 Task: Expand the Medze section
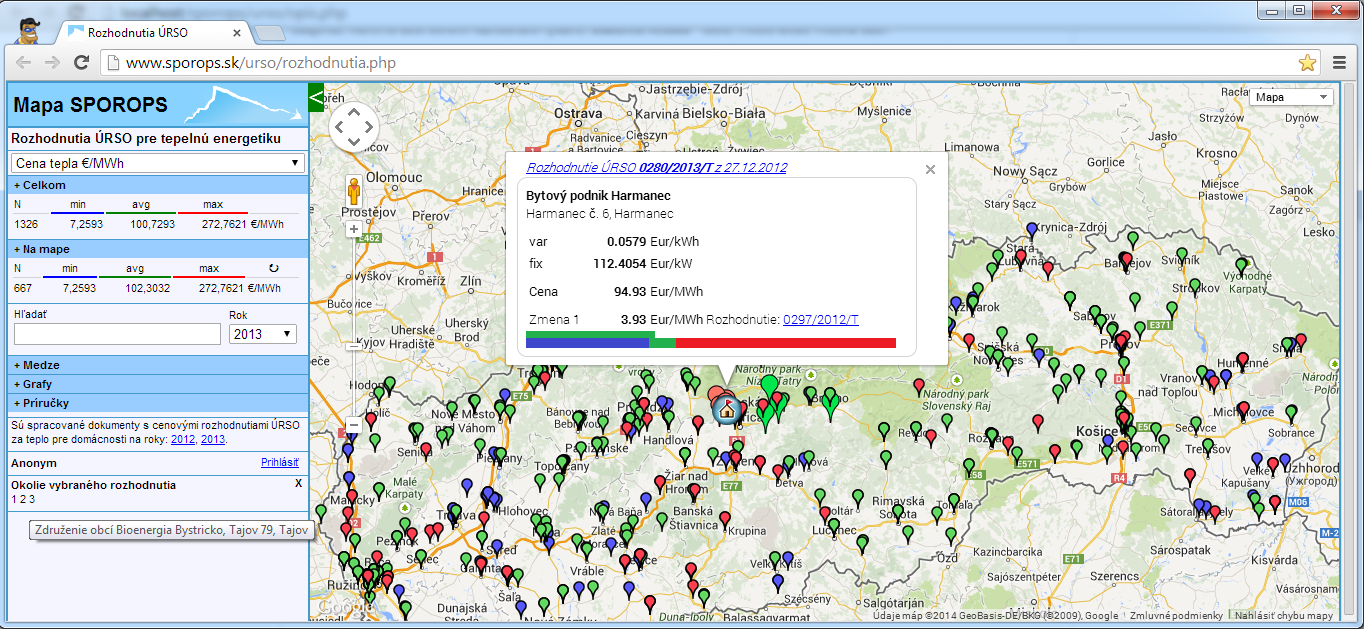157,365
